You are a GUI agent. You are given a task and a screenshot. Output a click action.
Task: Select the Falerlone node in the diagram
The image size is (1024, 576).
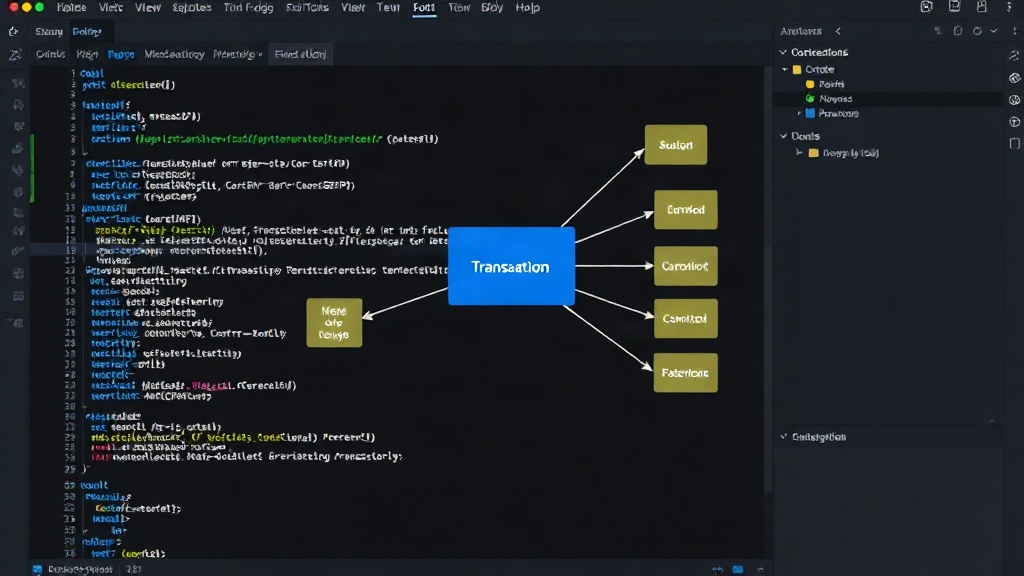[685, 372]
